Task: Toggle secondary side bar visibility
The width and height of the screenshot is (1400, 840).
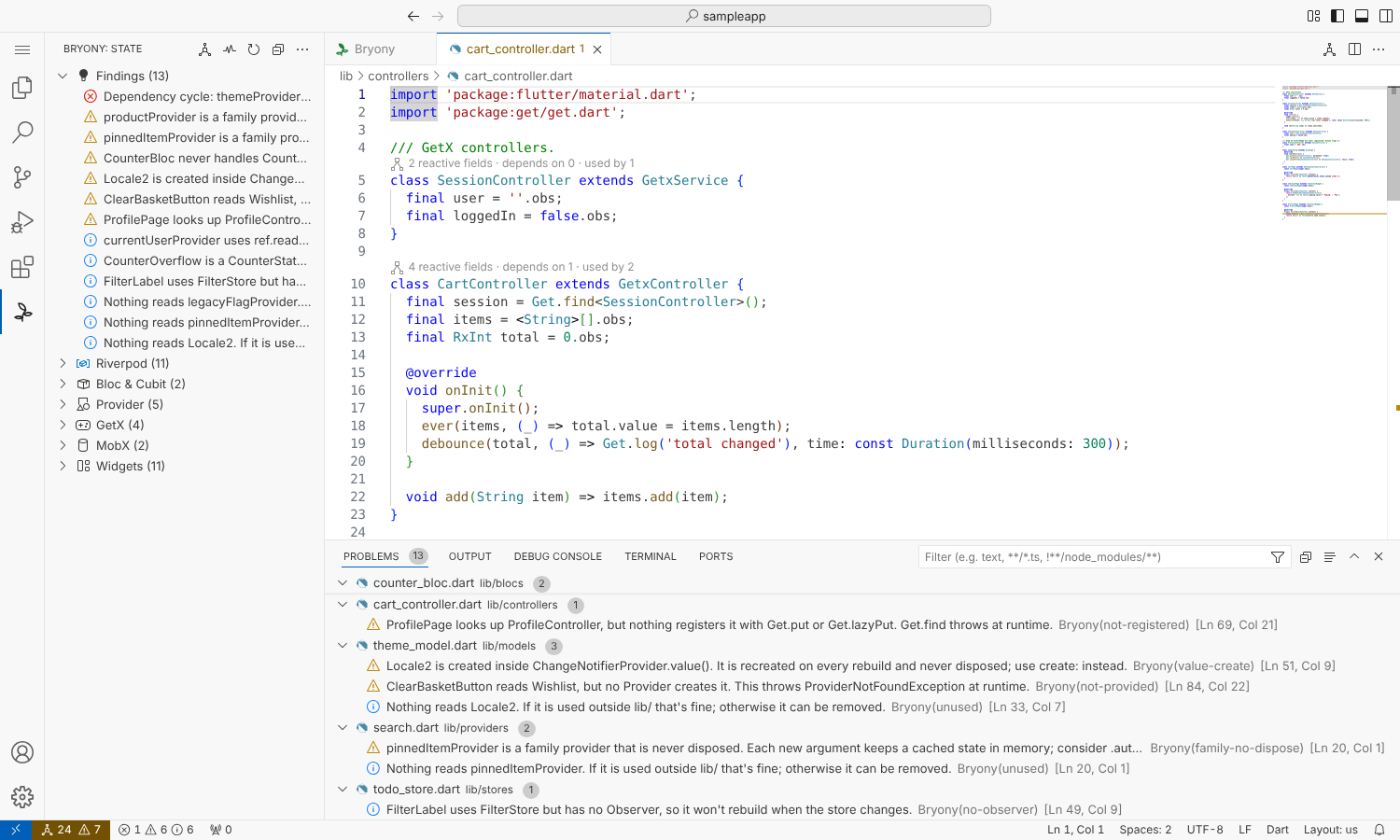Action: click(1386, 16)
